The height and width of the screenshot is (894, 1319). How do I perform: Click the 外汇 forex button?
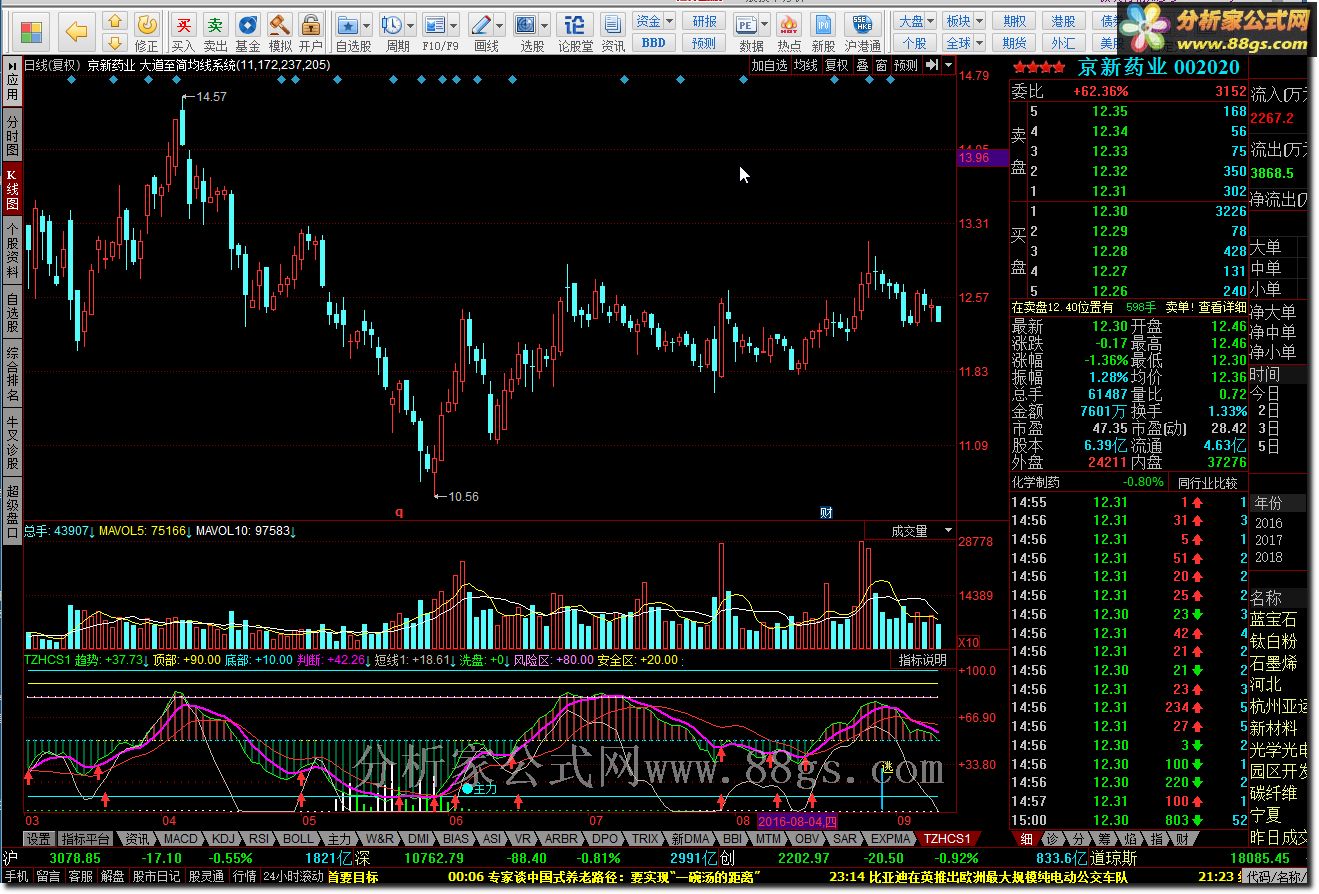point(1063,43)
